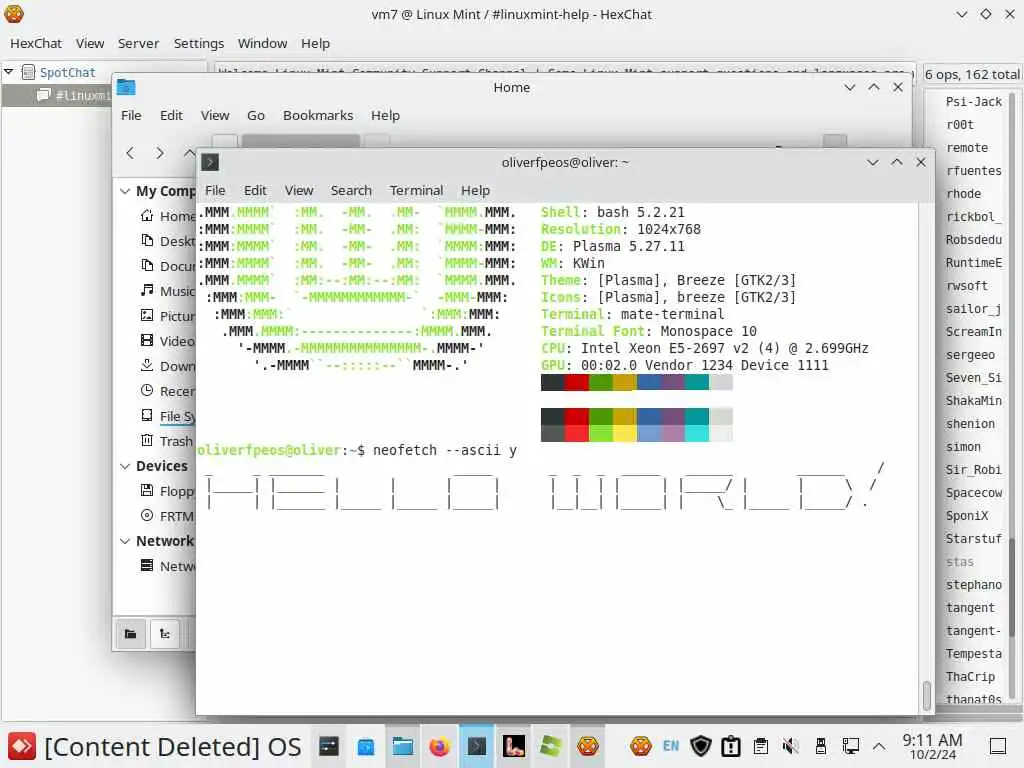Screen dimensions: 1024x768
Task: Open the clipboard contents tray icon
Action: (760, 746)
